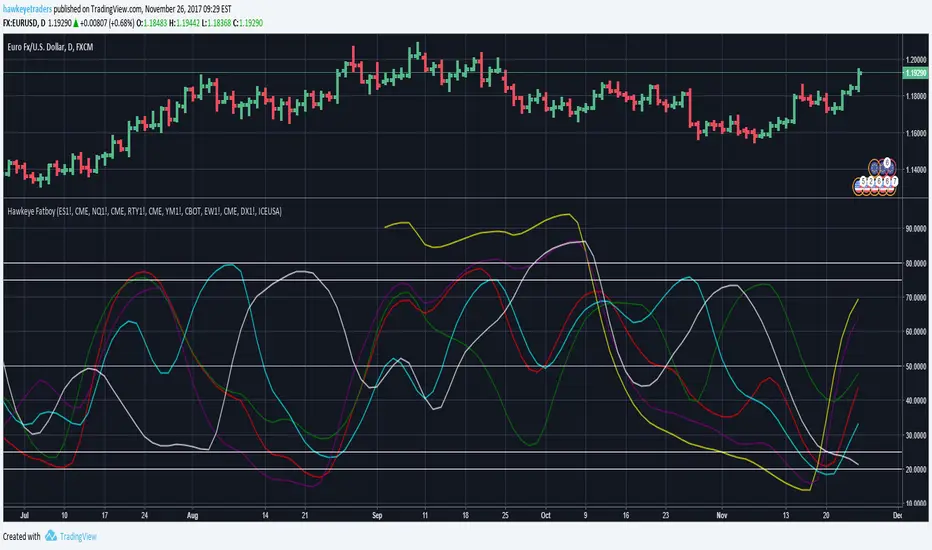Click the 25 date label before Oct

(505, 515)
